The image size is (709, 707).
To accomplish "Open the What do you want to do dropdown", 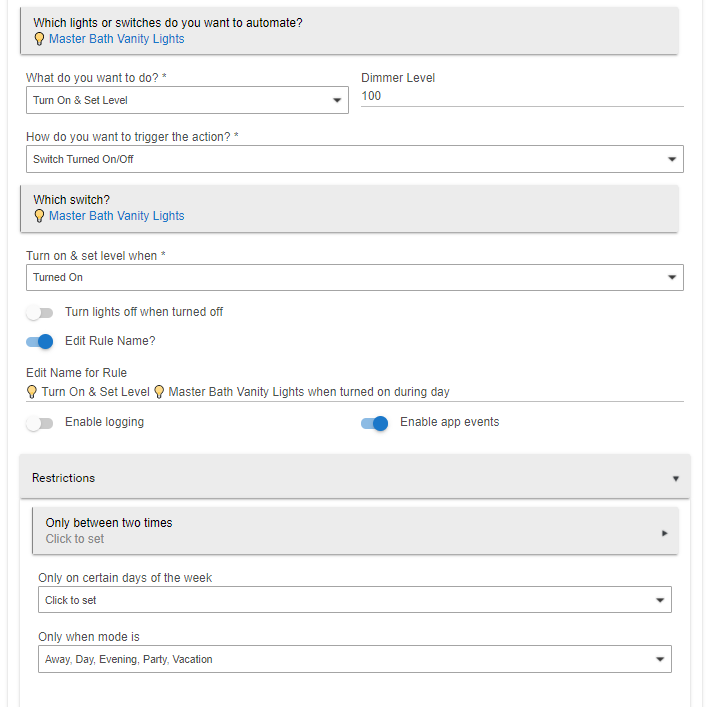I will 187,100.
